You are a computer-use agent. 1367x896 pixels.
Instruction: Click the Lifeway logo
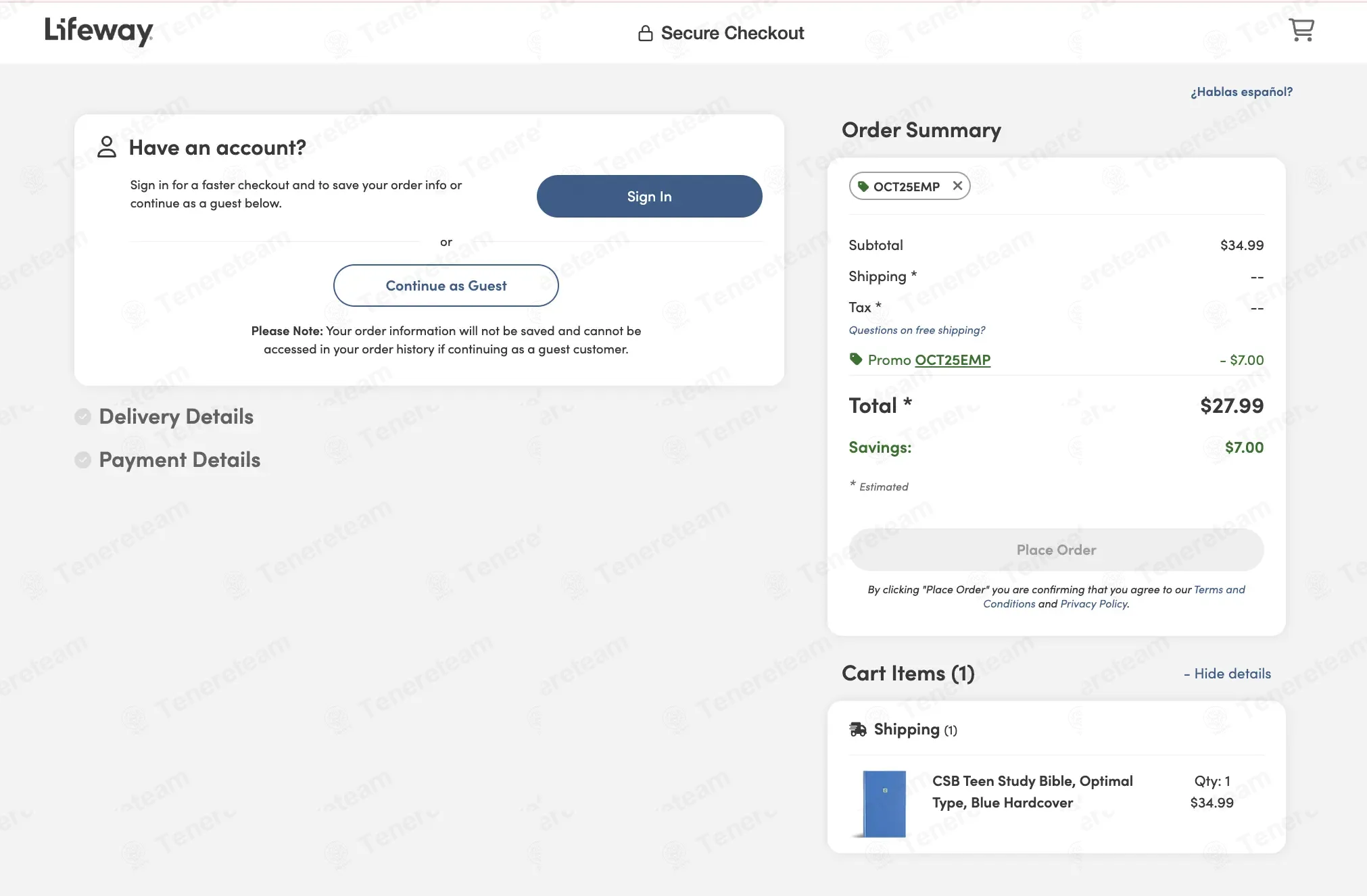[x=99, y=31]
